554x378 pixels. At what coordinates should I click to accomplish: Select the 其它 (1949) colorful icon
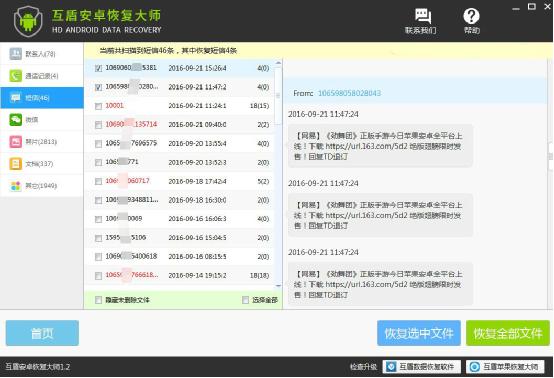click(x=16, y=185)
